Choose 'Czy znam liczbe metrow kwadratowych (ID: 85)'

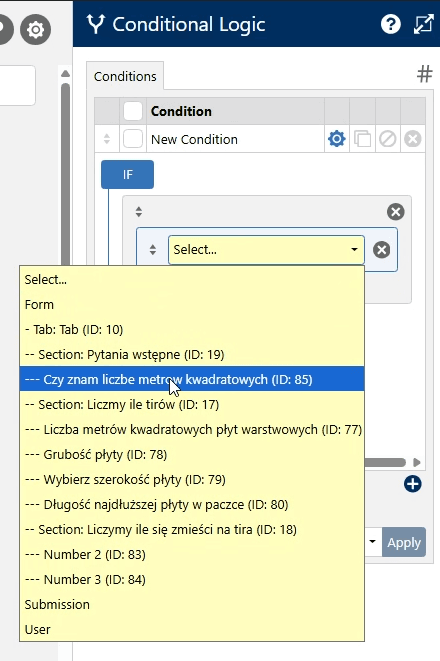(x=192, y=379)
